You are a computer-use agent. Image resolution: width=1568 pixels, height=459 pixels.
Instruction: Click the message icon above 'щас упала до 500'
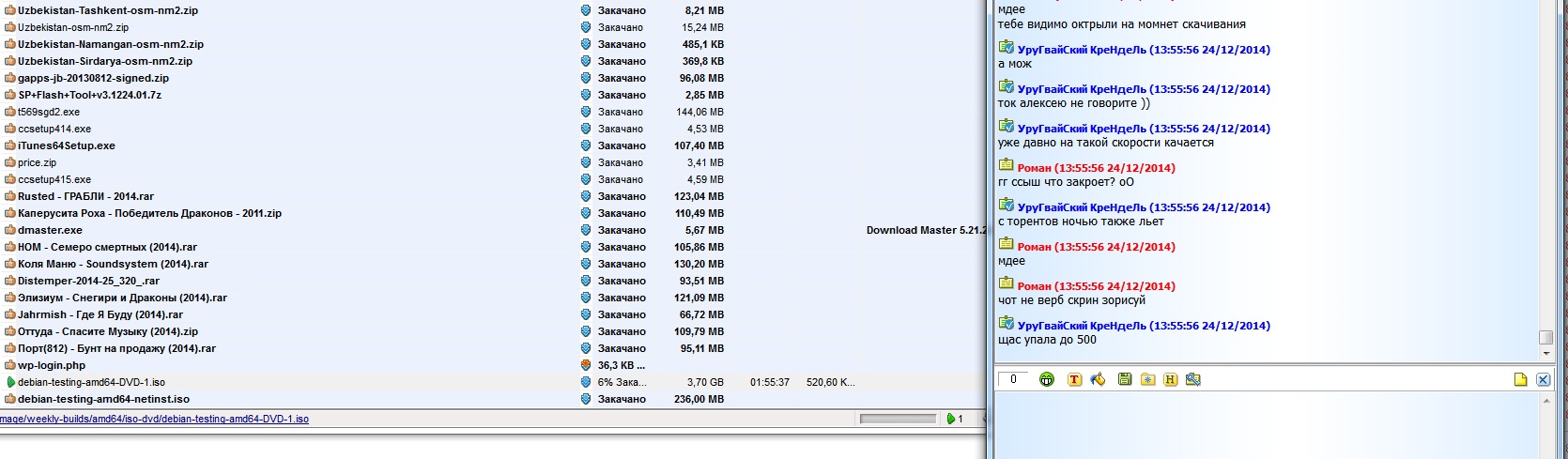1006,324
